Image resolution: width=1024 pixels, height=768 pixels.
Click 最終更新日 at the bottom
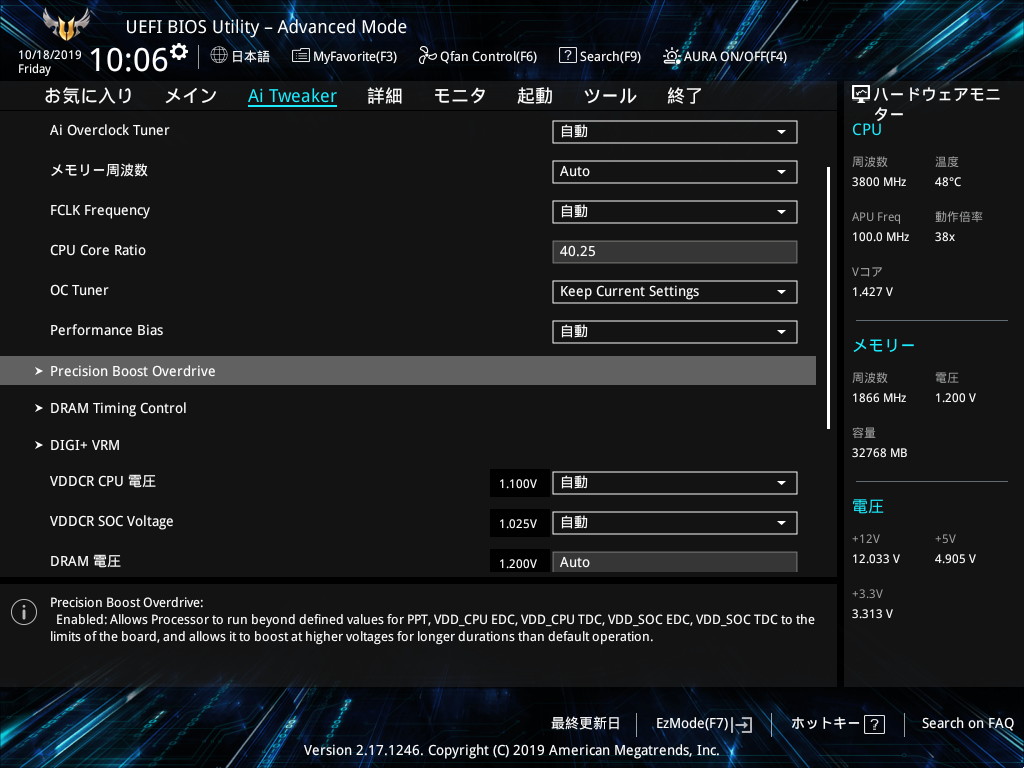tap(585, 724)
